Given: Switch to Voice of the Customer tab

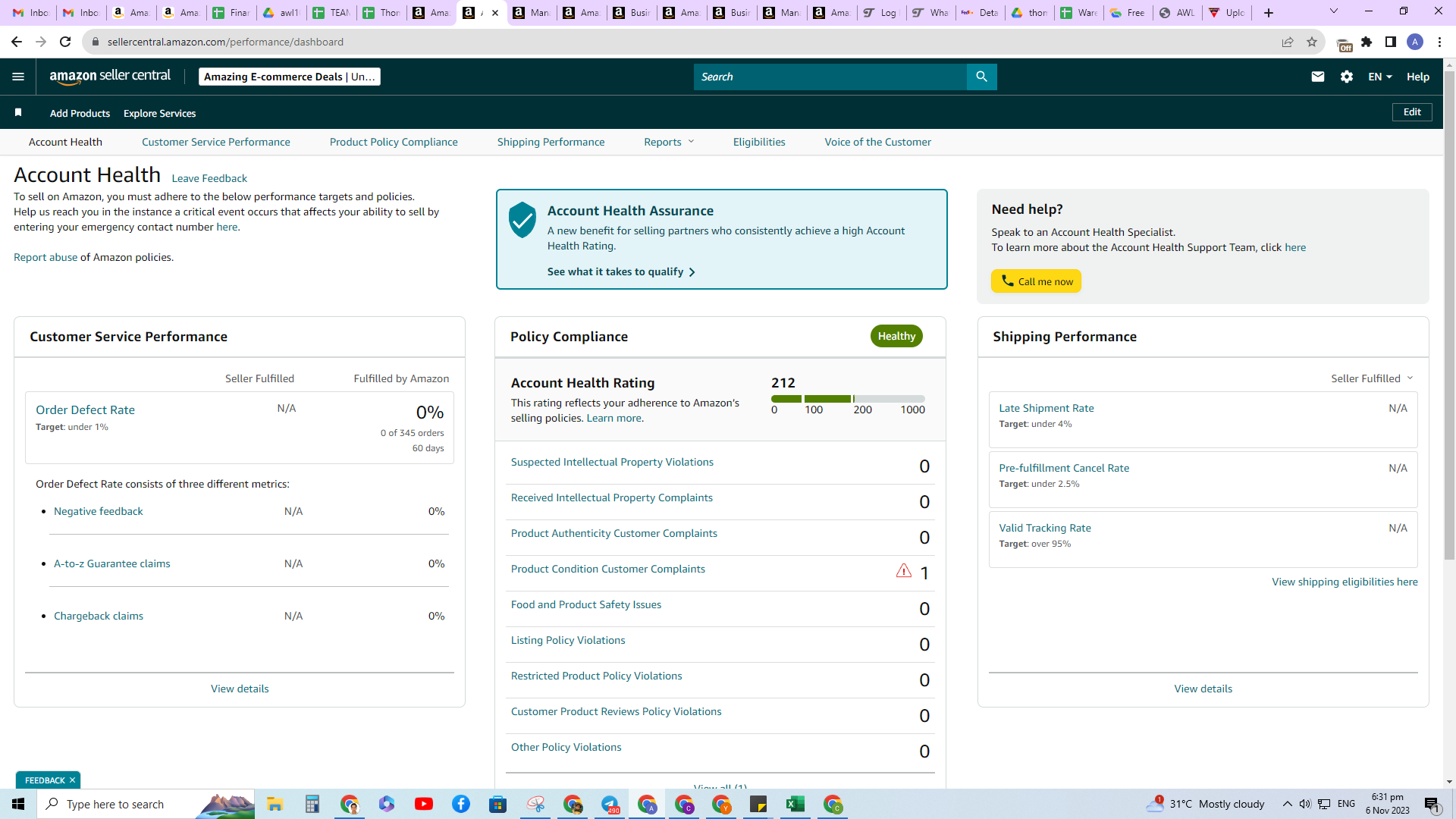Looking at the screenshot, I should pos(878,142).
